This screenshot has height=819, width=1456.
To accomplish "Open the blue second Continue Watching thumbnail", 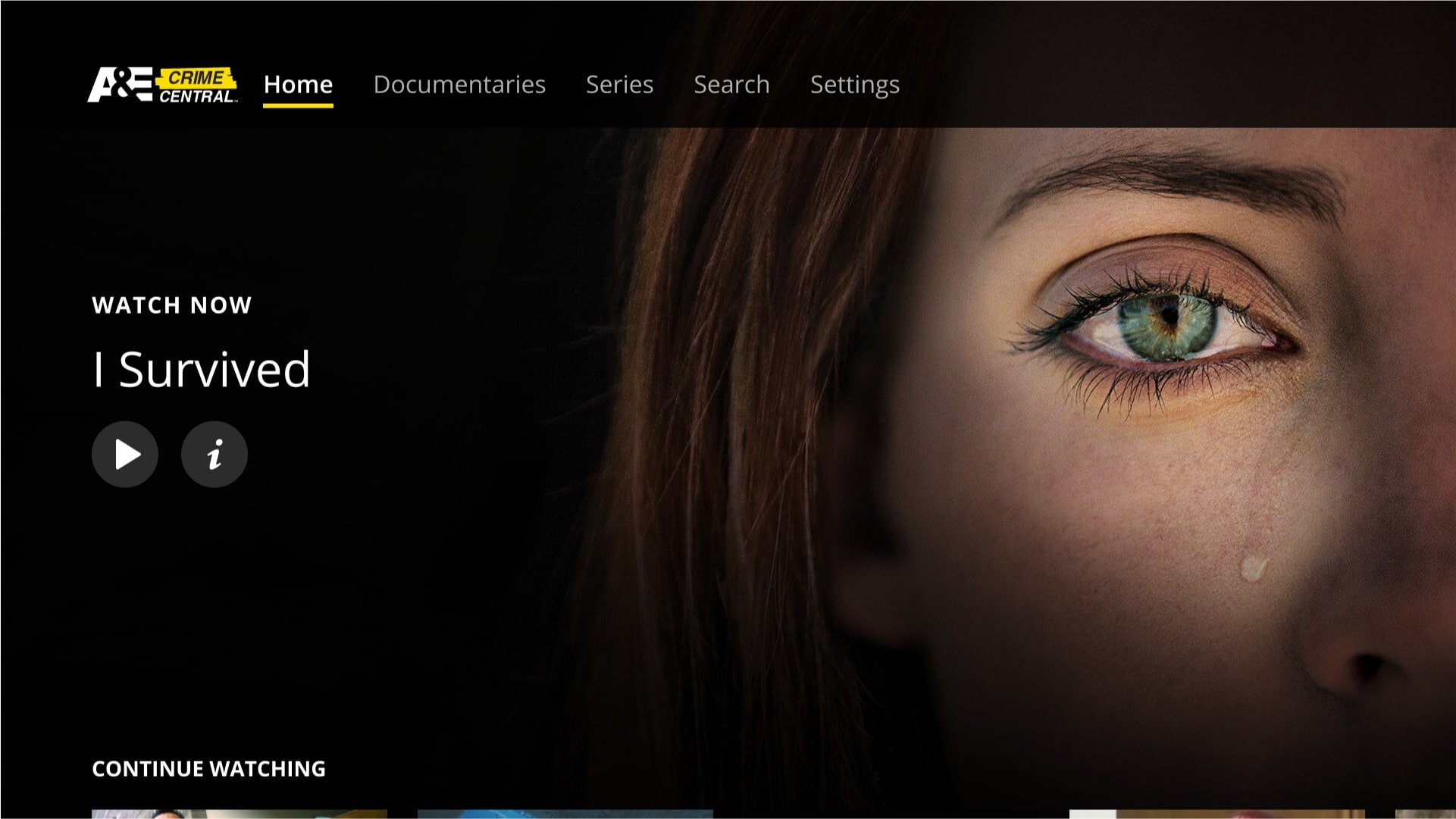I will [565, 814].
